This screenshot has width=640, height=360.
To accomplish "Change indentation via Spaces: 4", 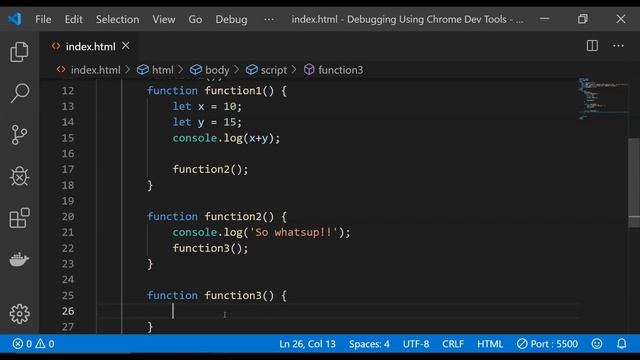I will pyautogui.click(x=369, y=344).
